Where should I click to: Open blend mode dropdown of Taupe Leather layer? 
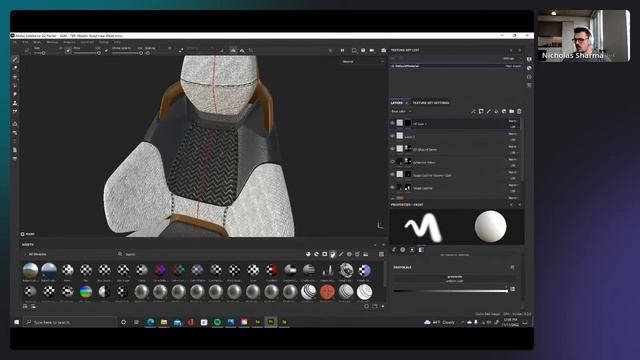[x=513, y=185]
